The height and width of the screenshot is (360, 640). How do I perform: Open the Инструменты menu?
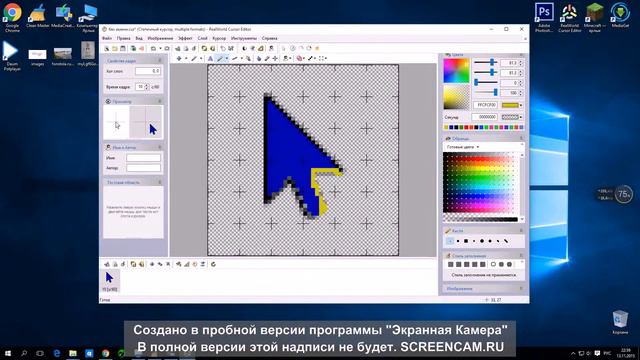click(x=244, y=38)
